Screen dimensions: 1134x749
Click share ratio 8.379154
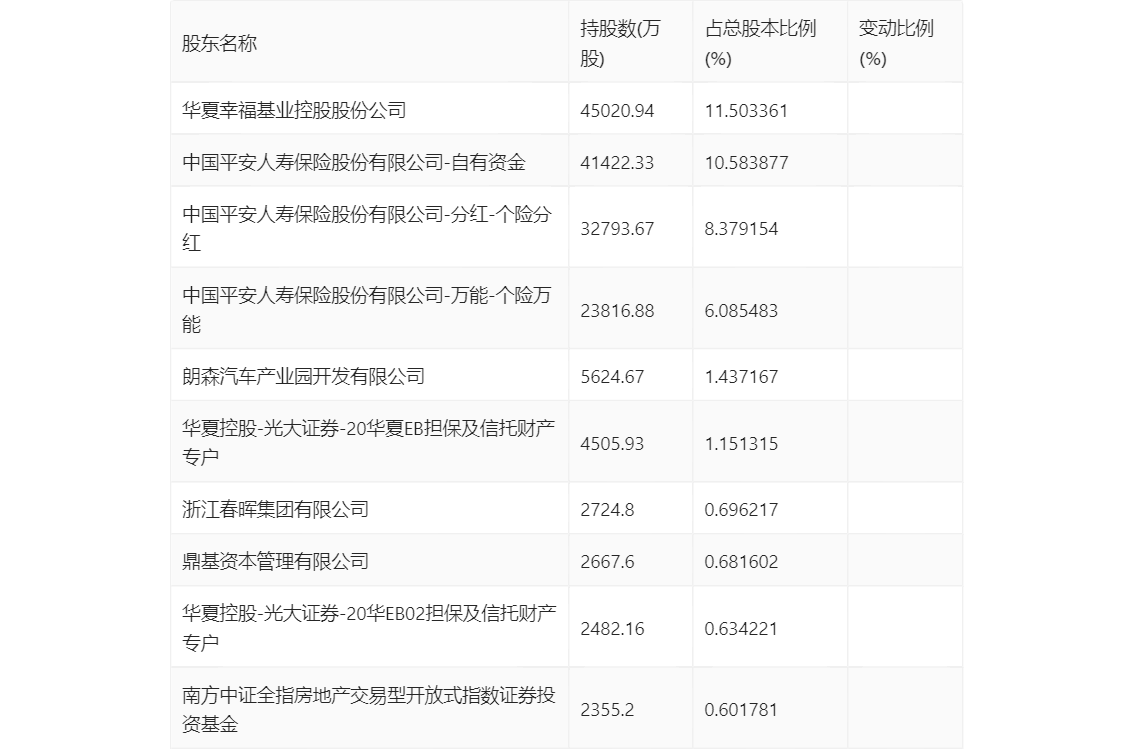(x=741, y=229)
